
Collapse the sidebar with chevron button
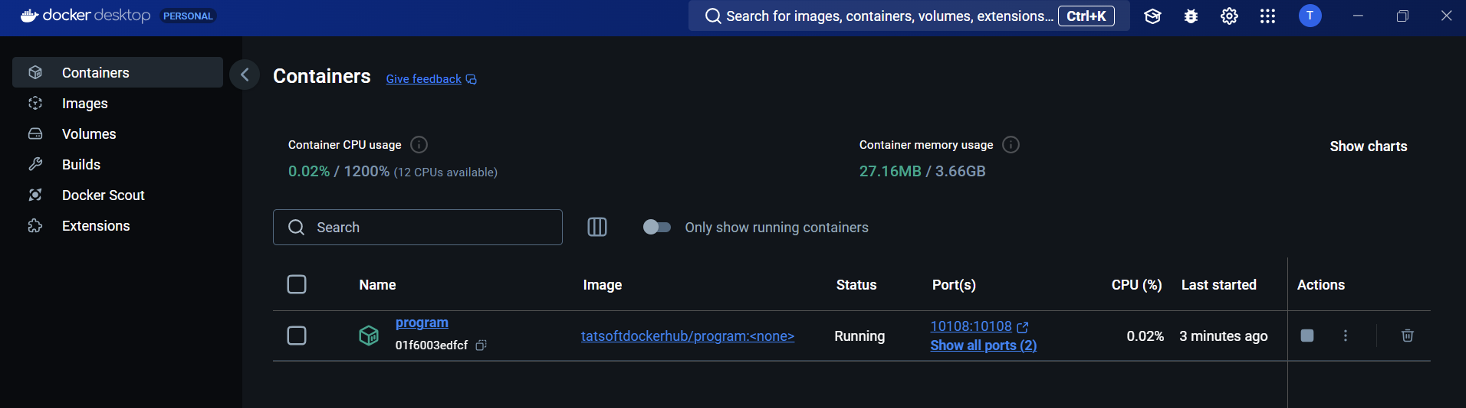click(244, 74)
